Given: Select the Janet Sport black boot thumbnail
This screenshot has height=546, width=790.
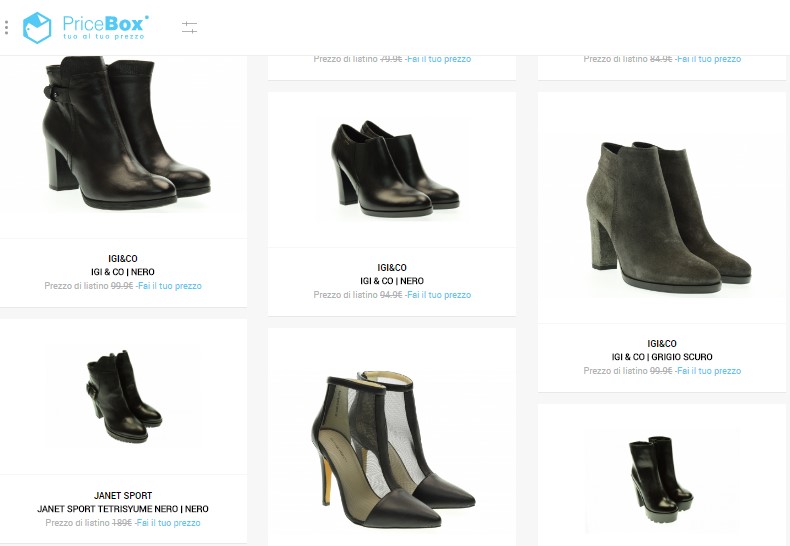Looking at the screenshot, I should [x=124, y=397].
